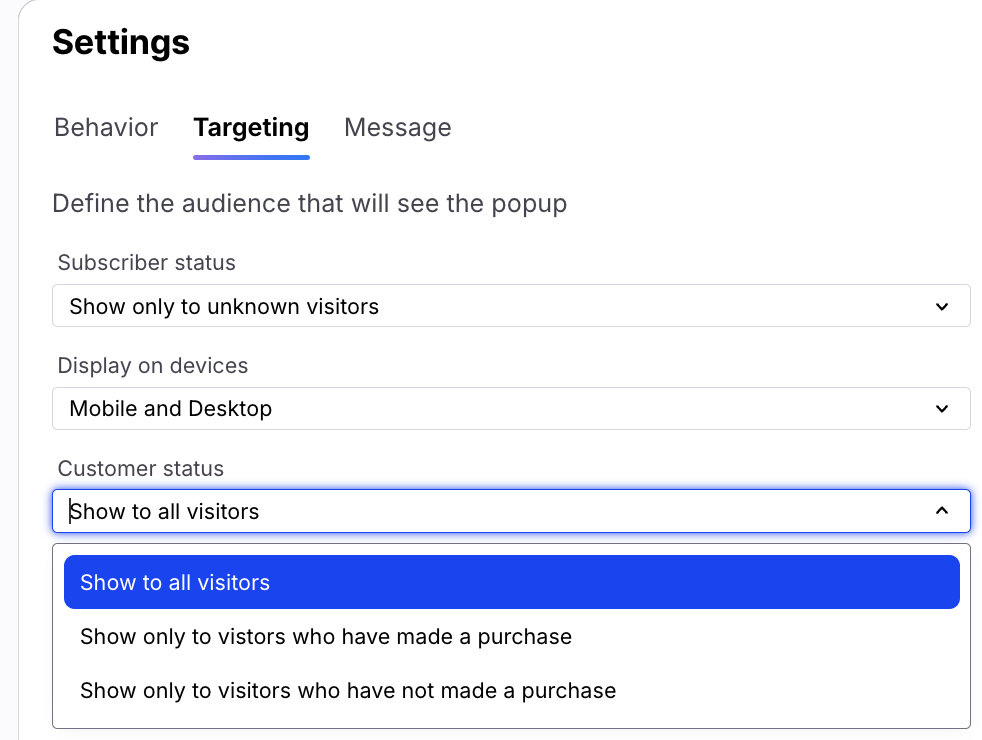The height and width of the screenshot is (740, 982).
Task: Open the Subscriber status dropdown
Action: (x=510, y=306)
